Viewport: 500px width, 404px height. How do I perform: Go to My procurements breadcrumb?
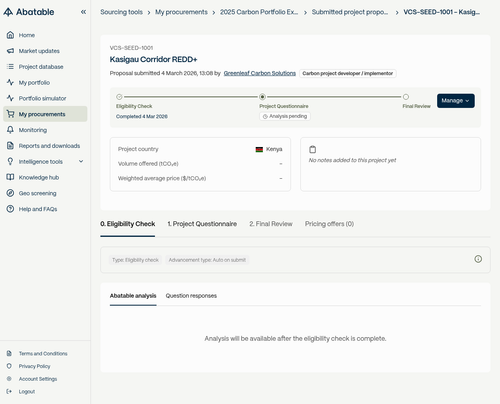(181, 12)
